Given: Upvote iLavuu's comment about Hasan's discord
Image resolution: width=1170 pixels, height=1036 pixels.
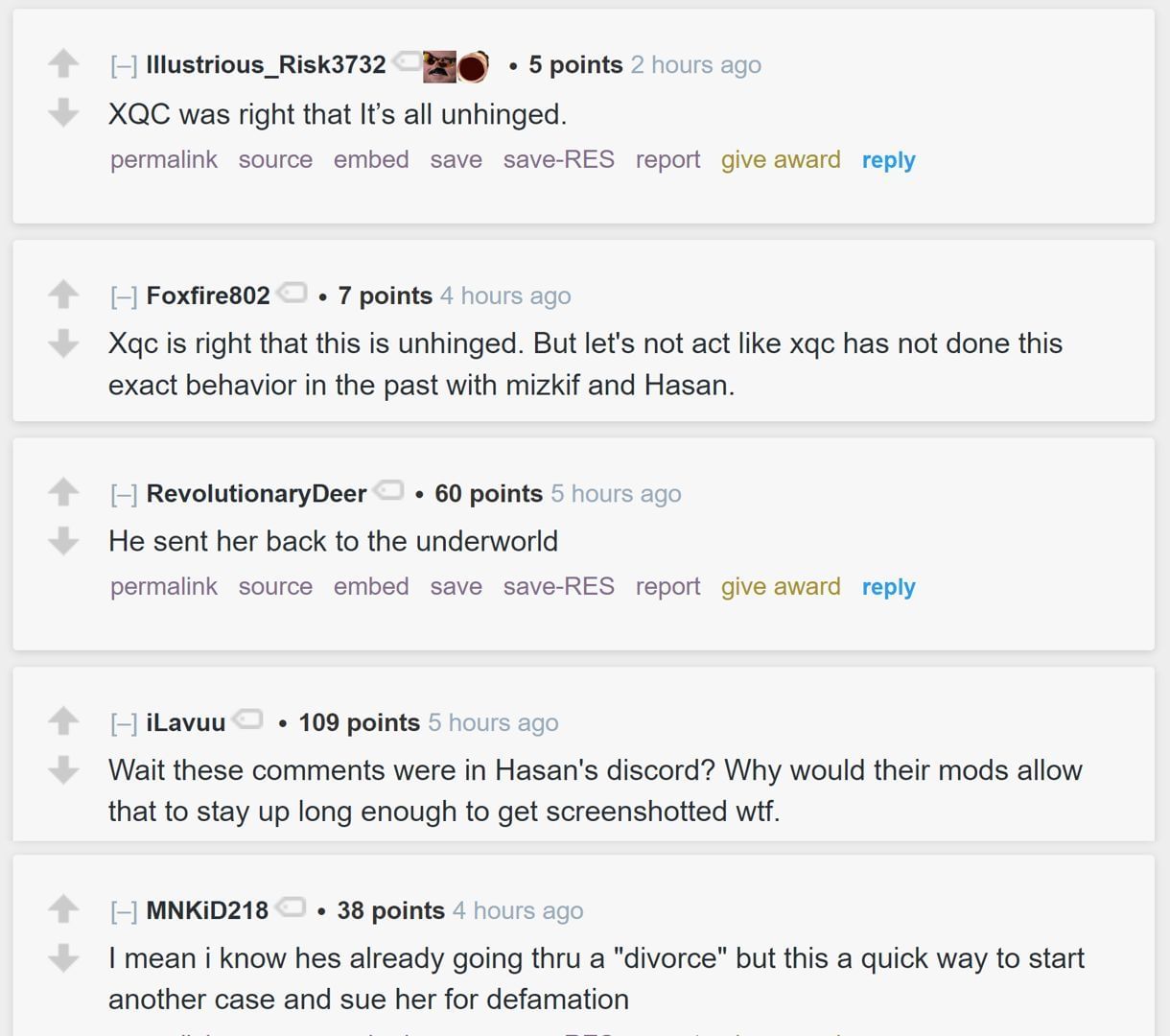Looking at the screenshot, I should pos(63,720).
